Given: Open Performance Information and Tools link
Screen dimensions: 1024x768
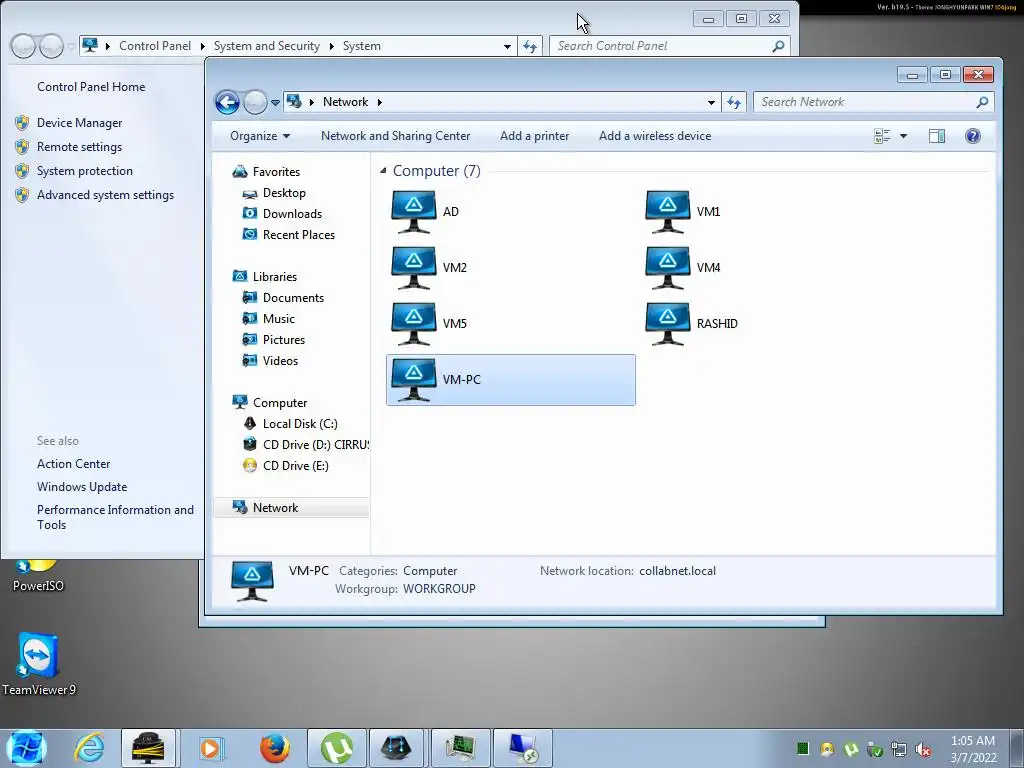Looking at the screenshot, I should point(116,517).
